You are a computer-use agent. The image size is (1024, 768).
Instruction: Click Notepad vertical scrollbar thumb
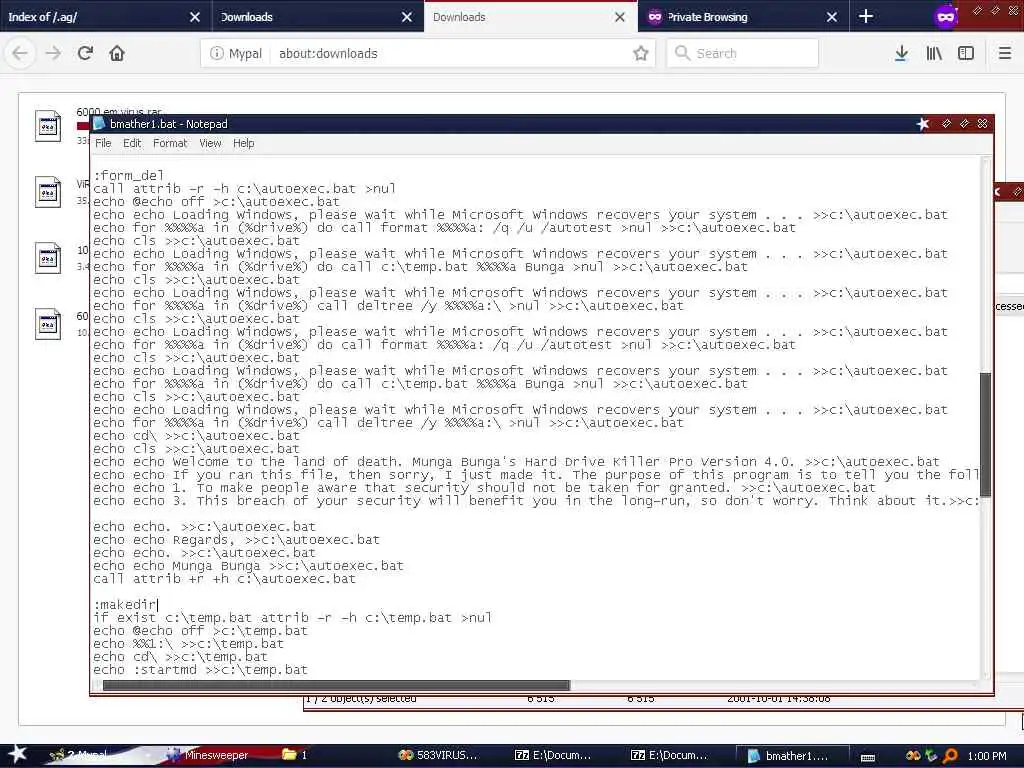[985, 434]
